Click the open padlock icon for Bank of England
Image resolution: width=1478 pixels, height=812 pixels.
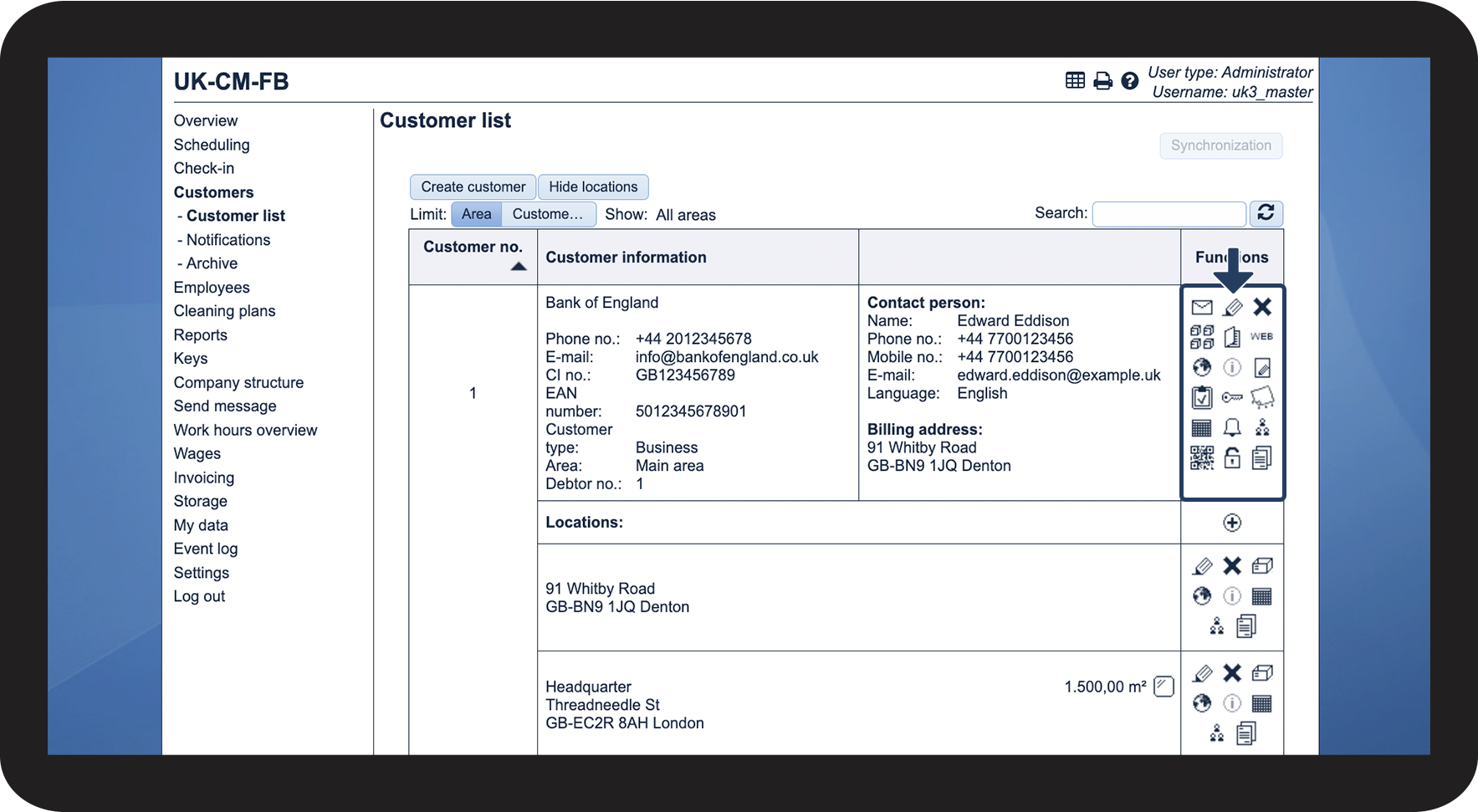pos(1232,457)
